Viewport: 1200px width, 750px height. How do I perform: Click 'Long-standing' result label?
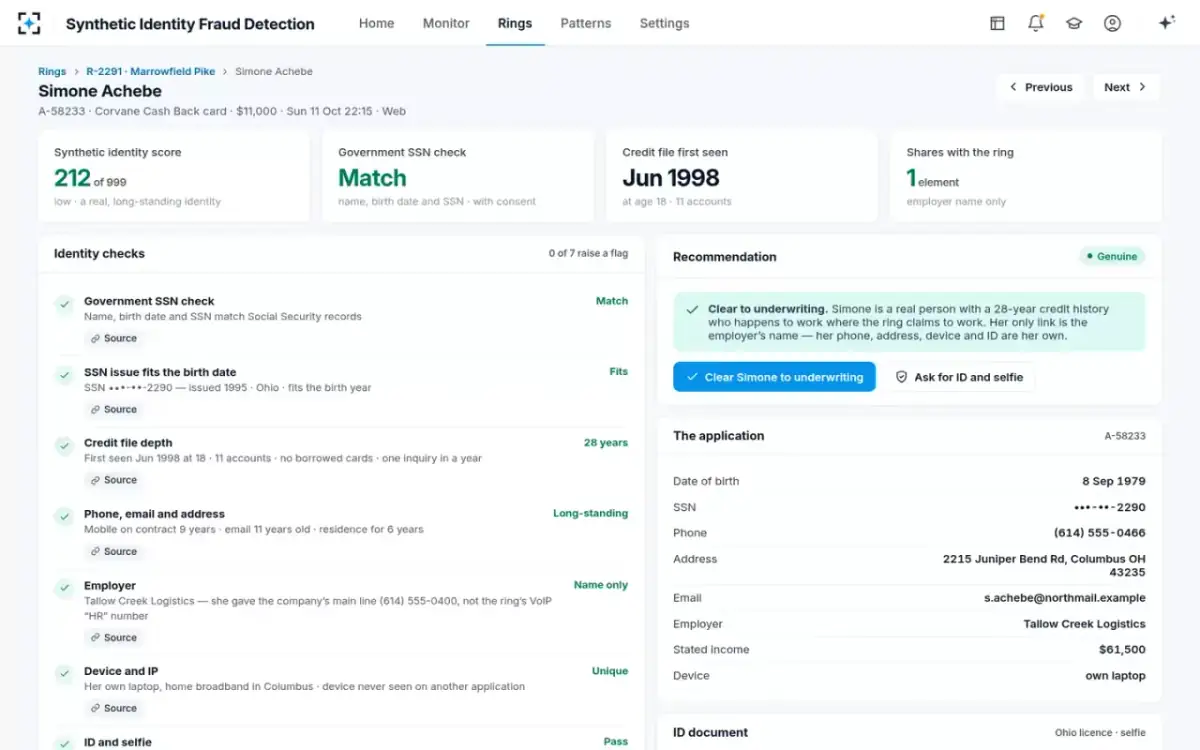point(591,514)
